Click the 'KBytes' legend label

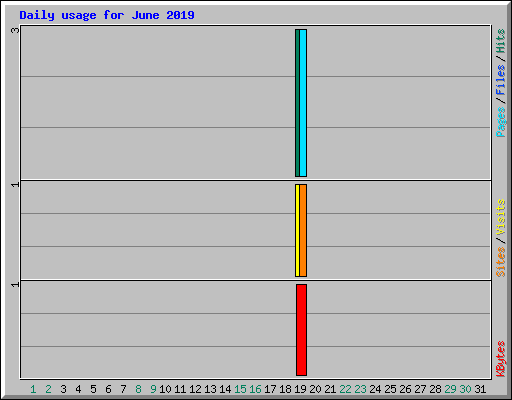click(500, 359)
